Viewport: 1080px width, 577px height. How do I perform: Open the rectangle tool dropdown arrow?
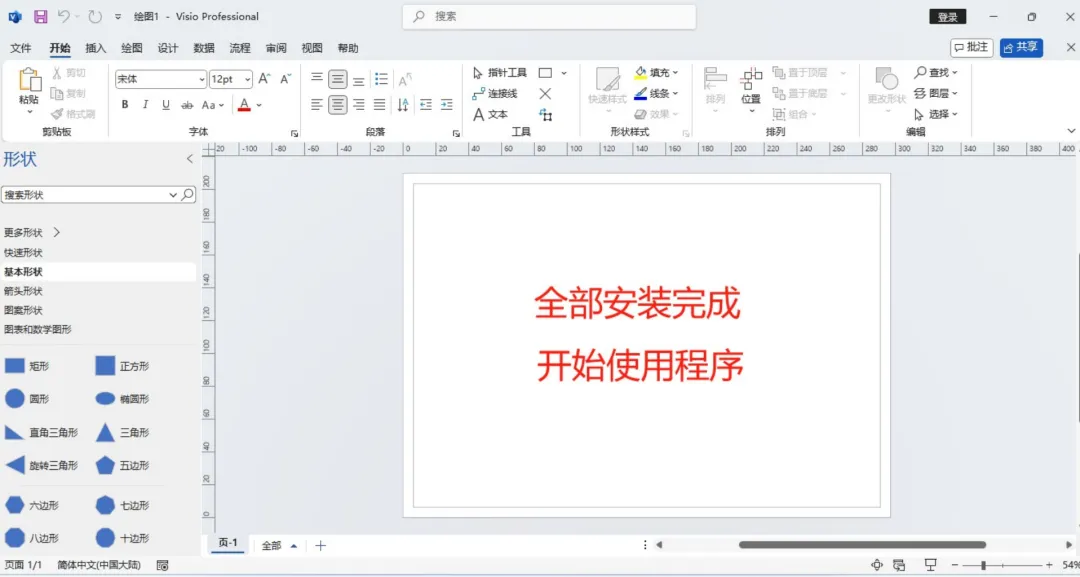pos(563,73)
